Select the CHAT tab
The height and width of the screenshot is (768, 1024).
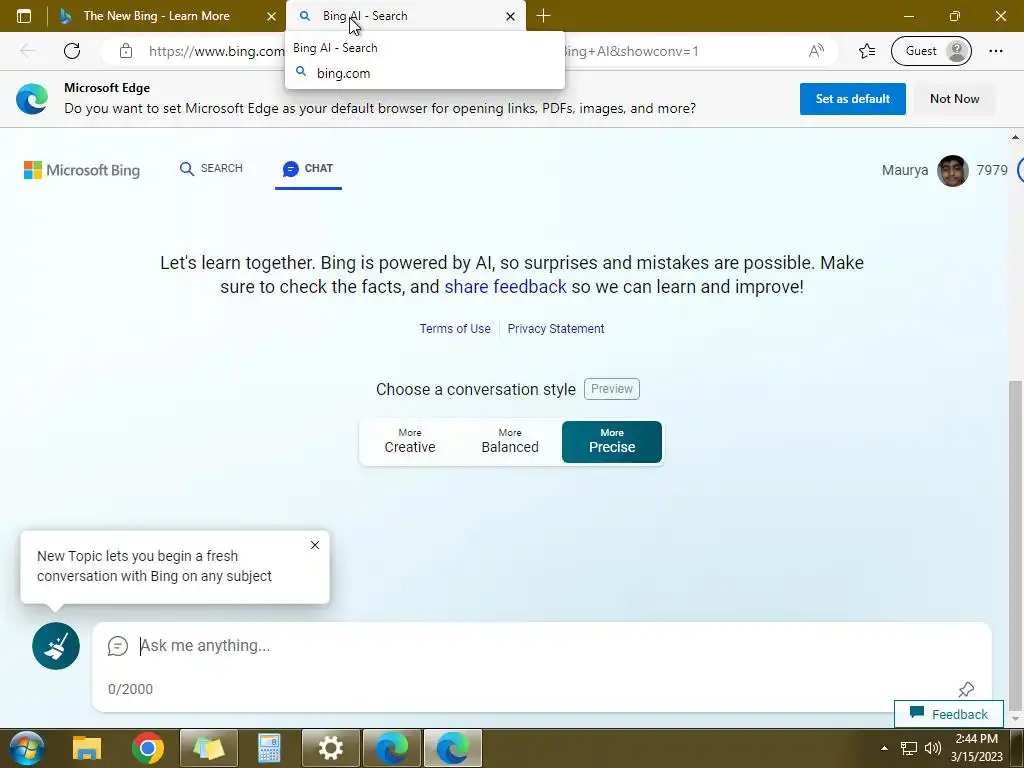pos(308,168)
